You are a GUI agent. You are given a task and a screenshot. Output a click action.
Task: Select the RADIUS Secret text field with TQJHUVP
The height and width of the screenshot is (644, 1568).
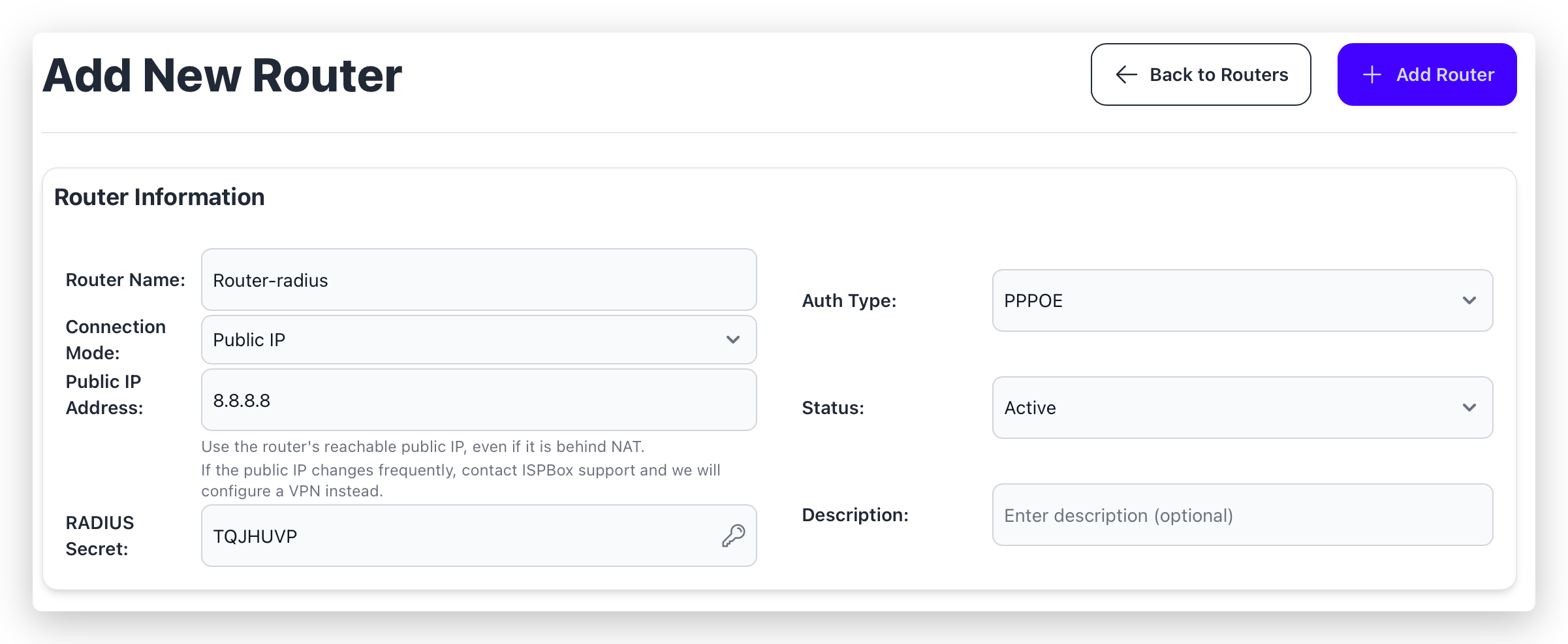tap(457, 536)
